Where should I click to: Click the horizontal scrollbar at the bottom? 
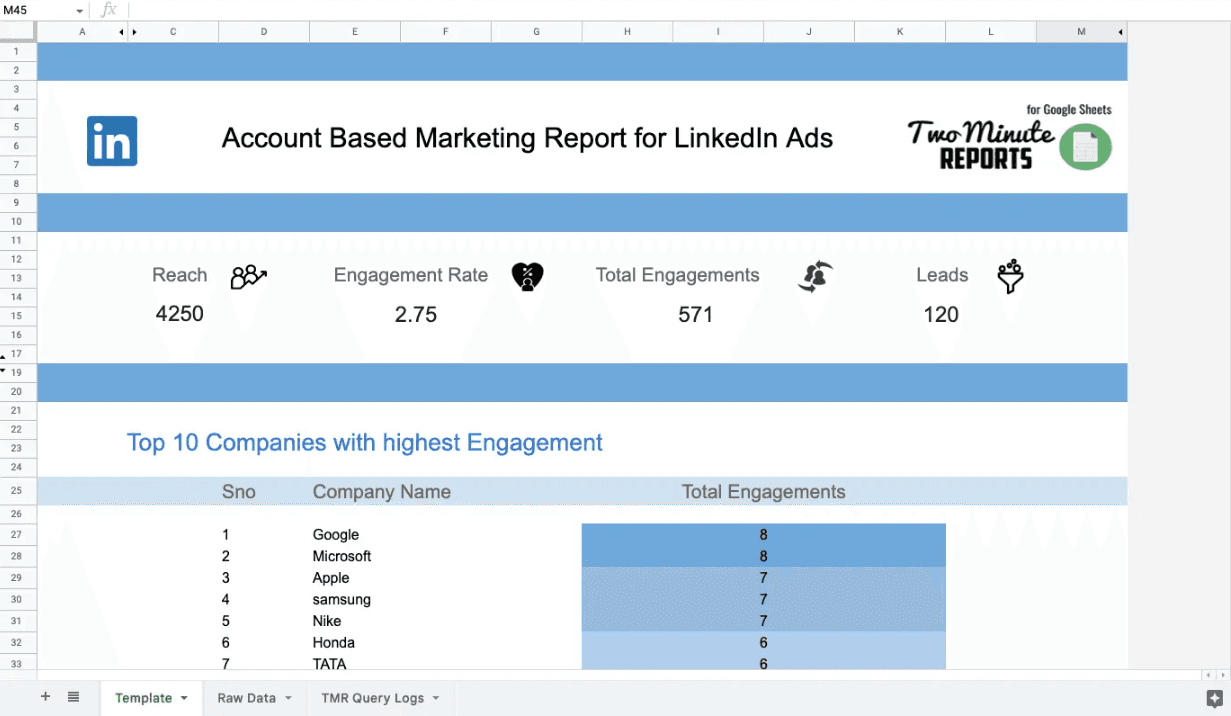pyautogui.click(x=600, y=676)
